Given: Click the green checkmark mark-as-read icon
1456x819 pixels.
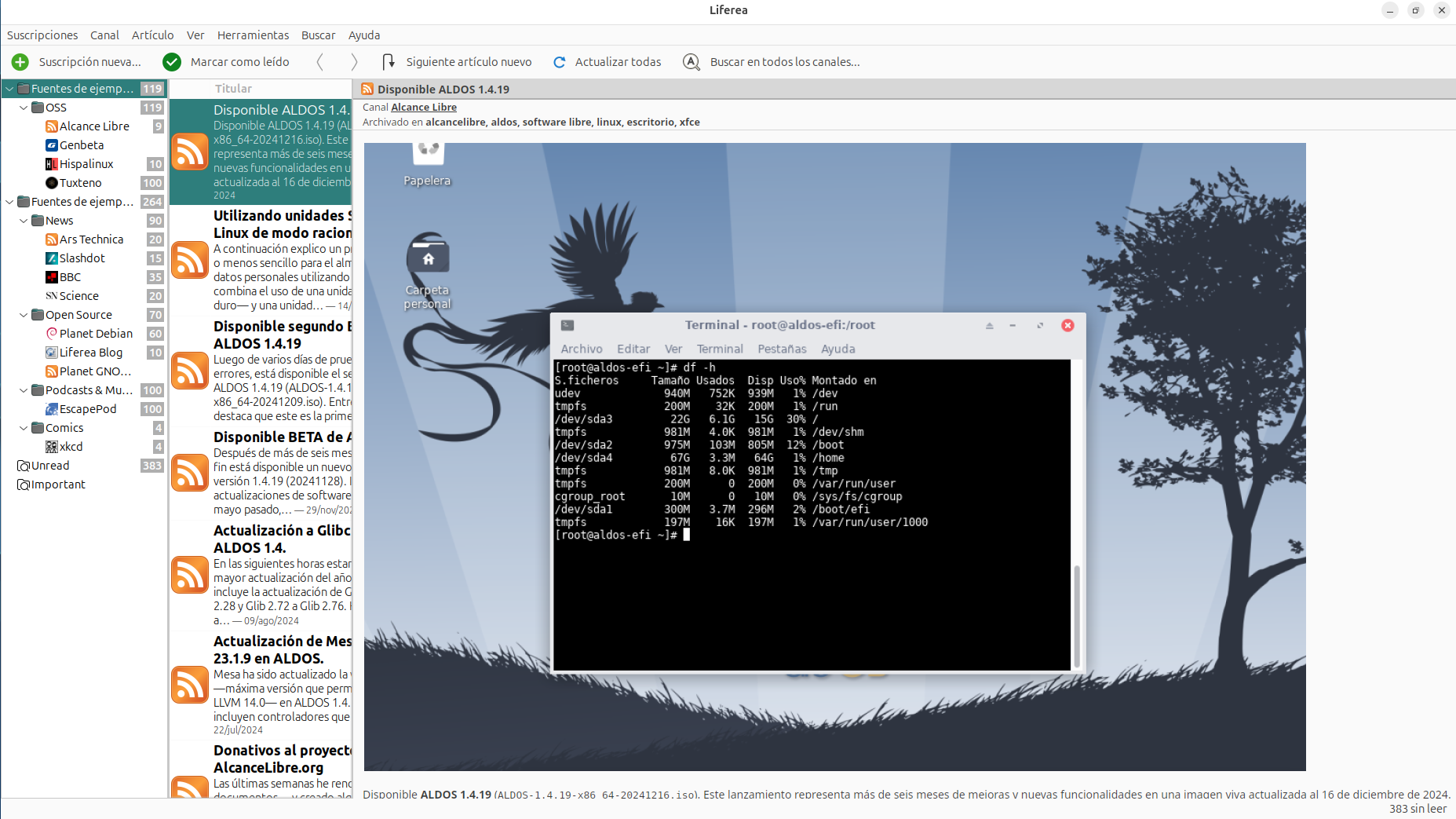Looking at the screenshot, I should pos(172,62).
